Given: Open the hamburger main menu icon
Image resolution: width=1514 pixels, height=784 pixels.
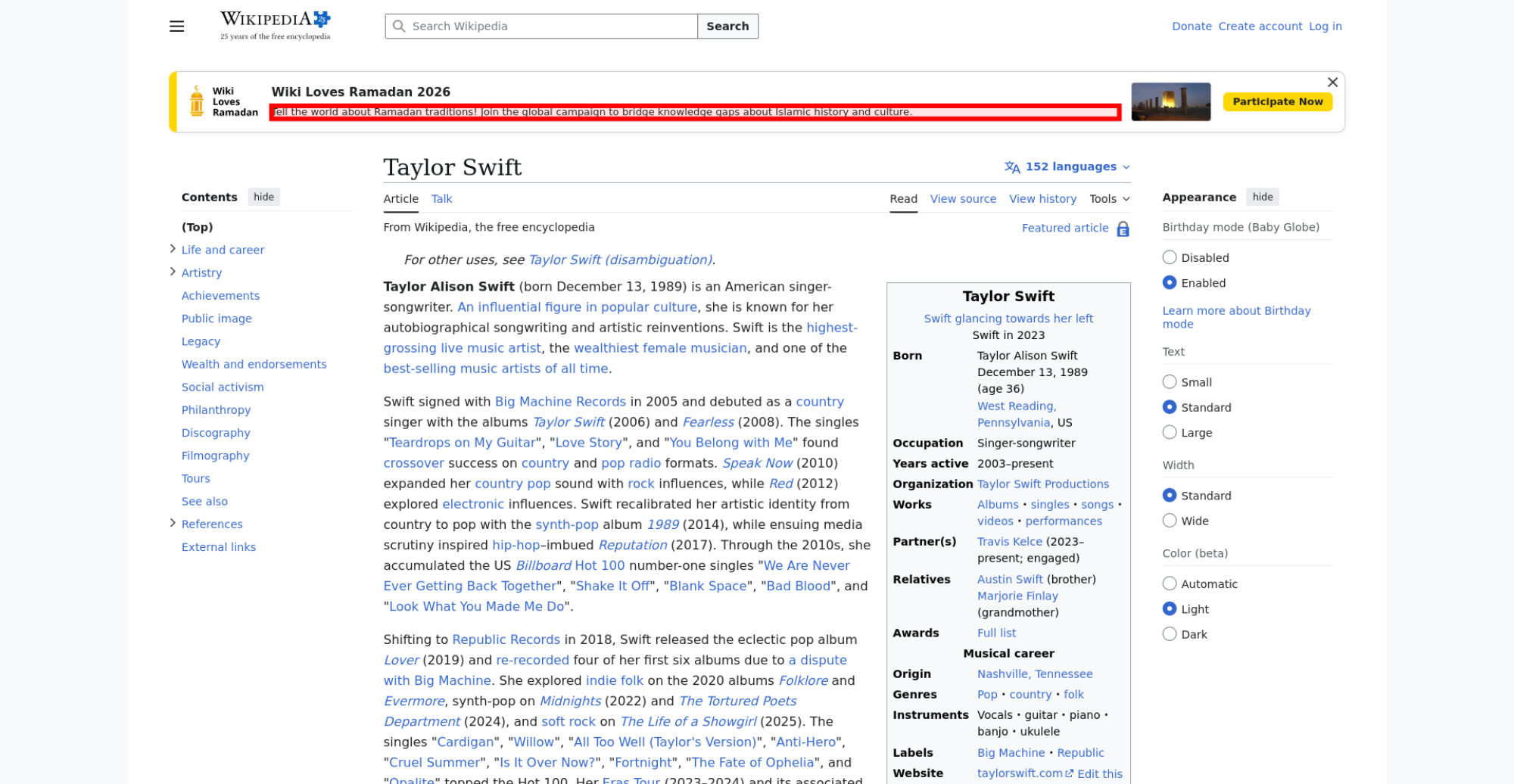Looking at the screenshot, I should (x=176, y=26).
